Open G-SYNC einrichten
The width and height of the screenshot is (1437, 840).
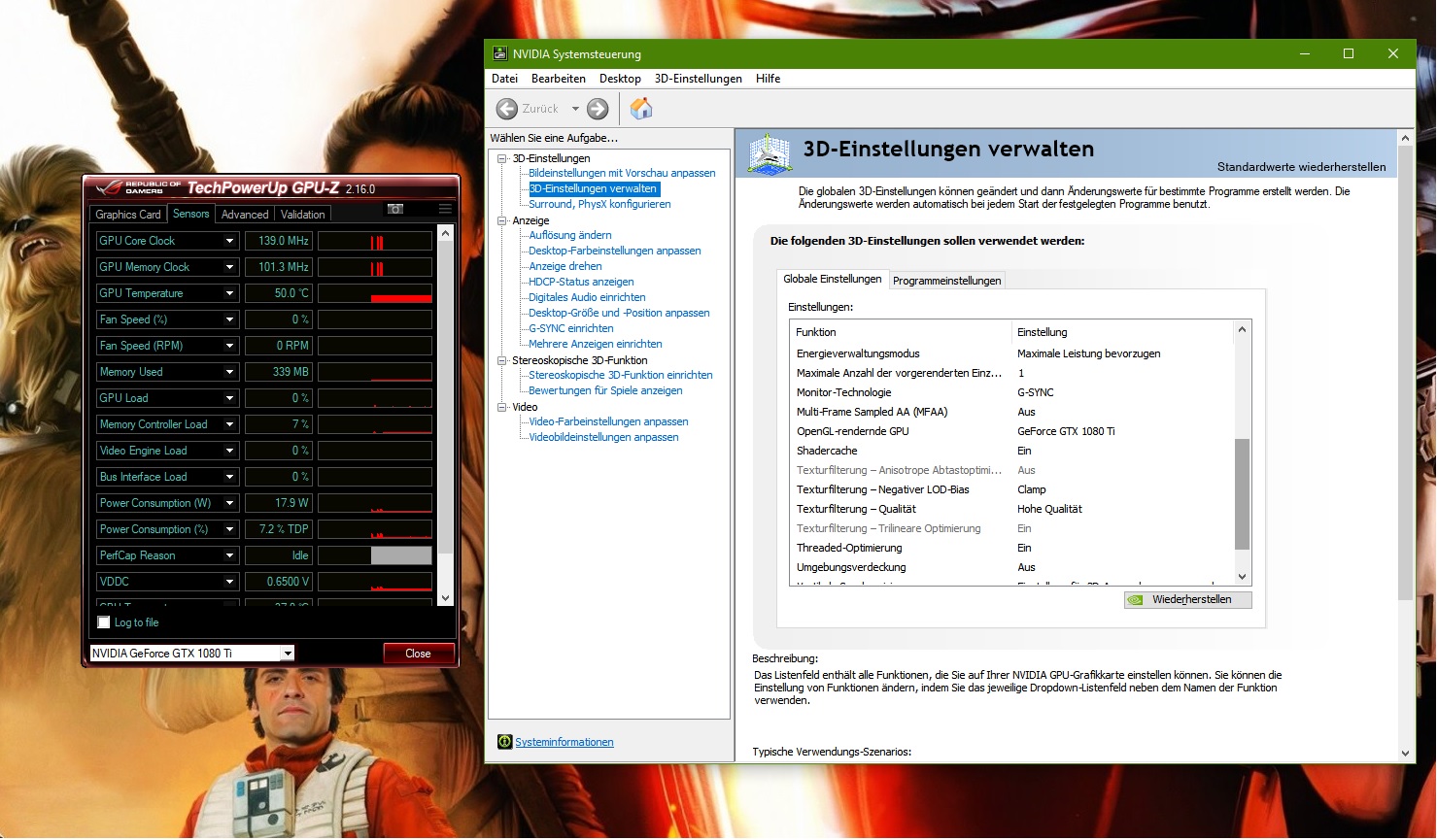(x=571, y=328)
